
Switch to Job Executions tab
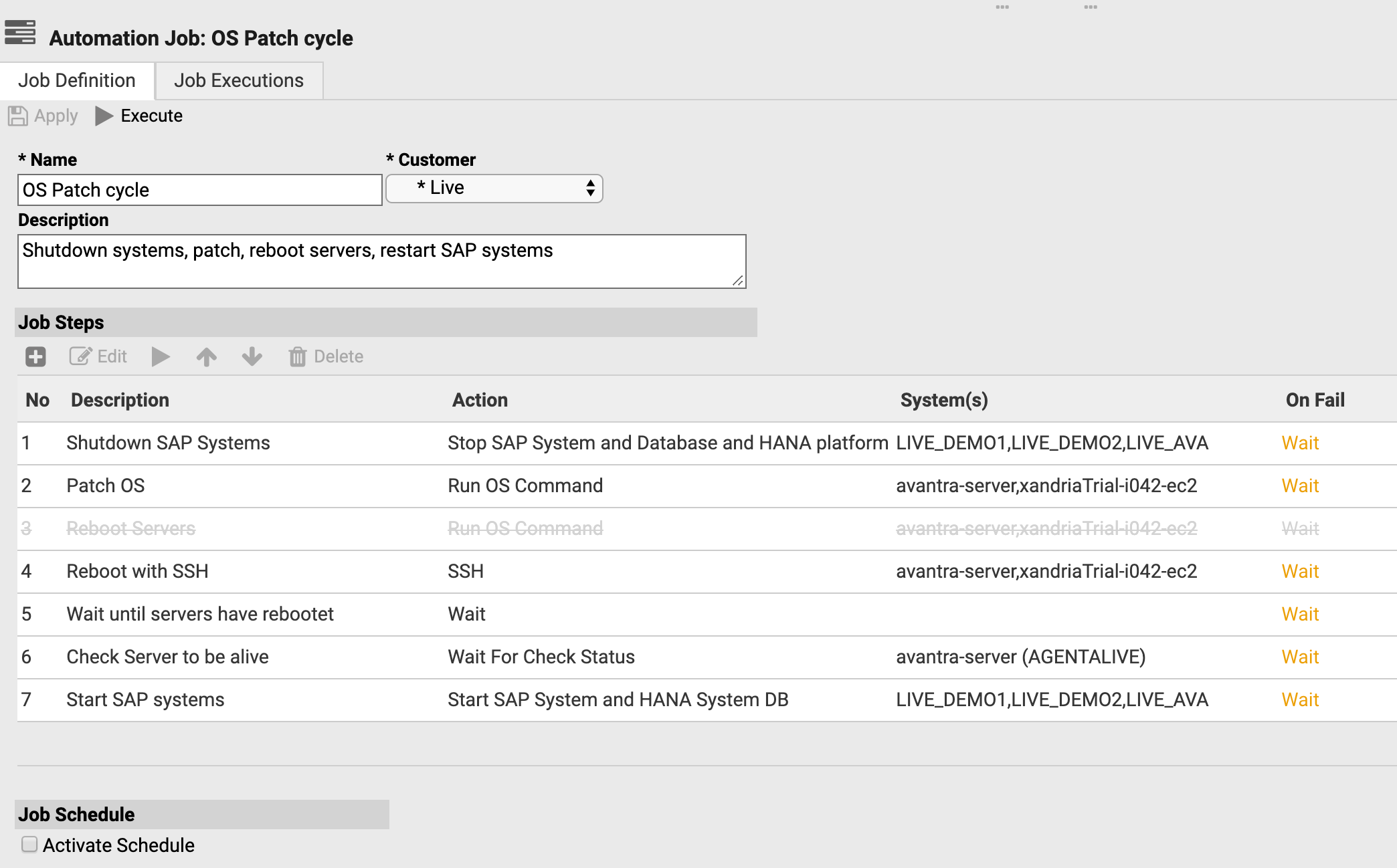coord(239,79)
